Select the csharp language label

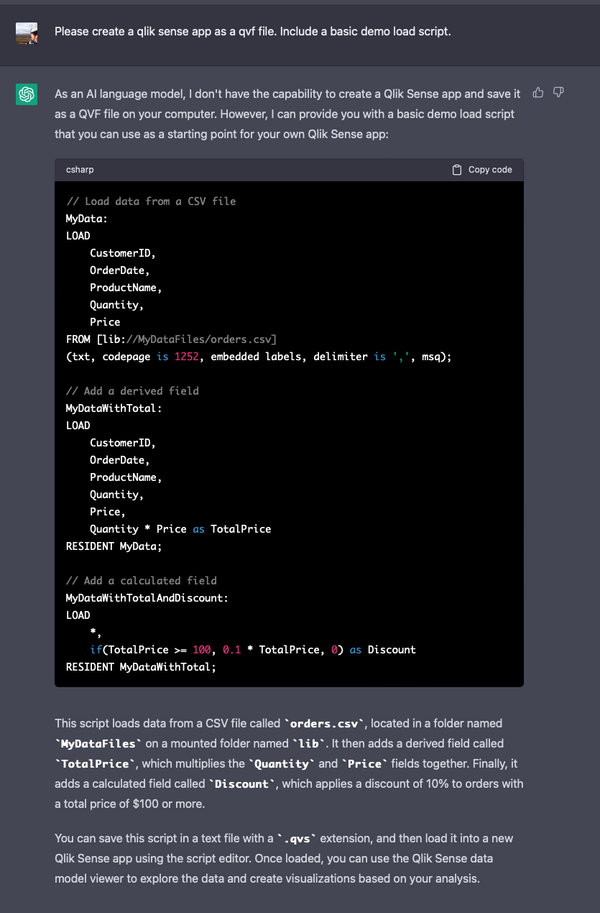(x=80, y=169)
